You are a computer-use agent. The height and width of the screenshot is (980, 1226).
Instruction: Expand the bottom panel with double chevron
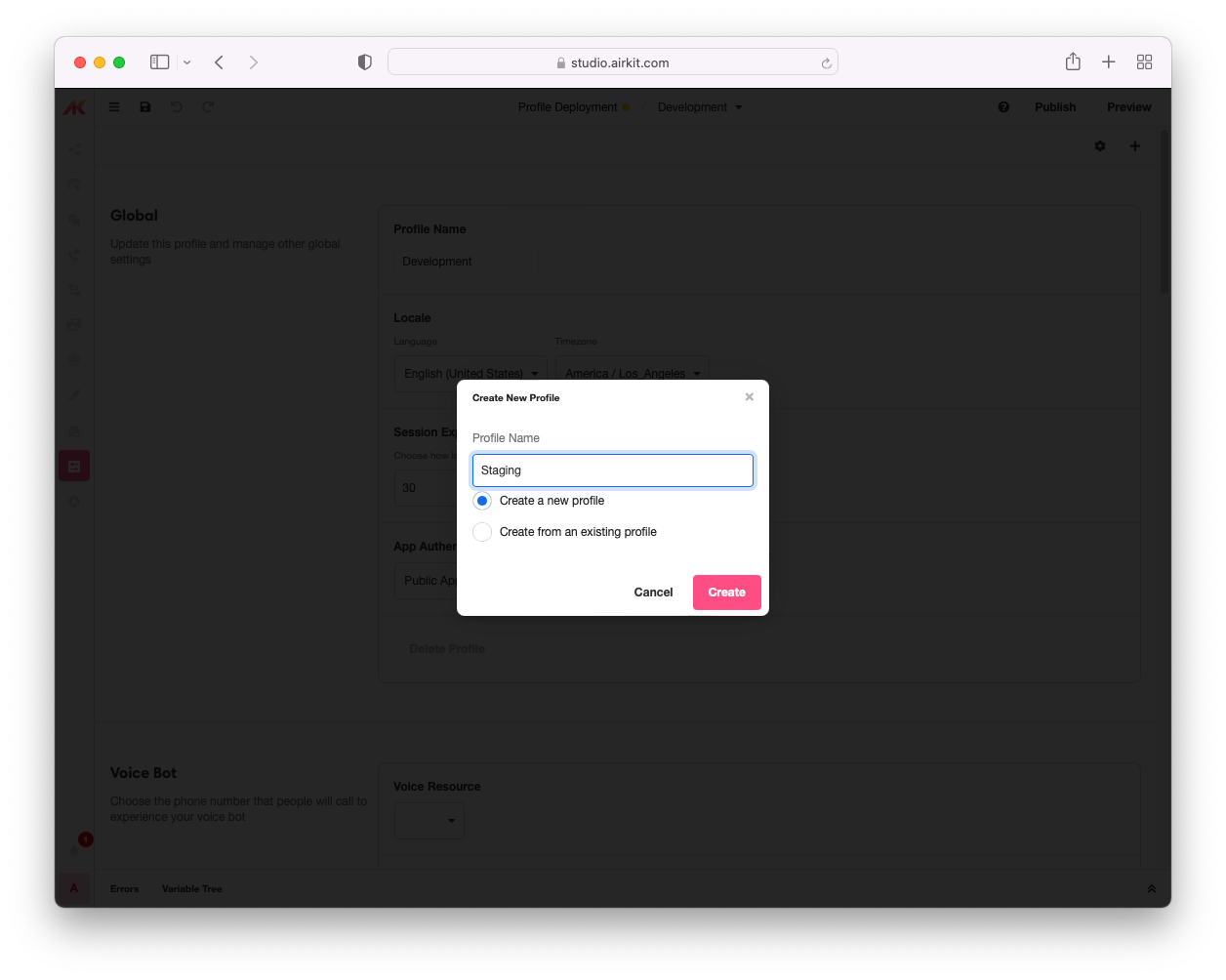[x=1152, y=889]
